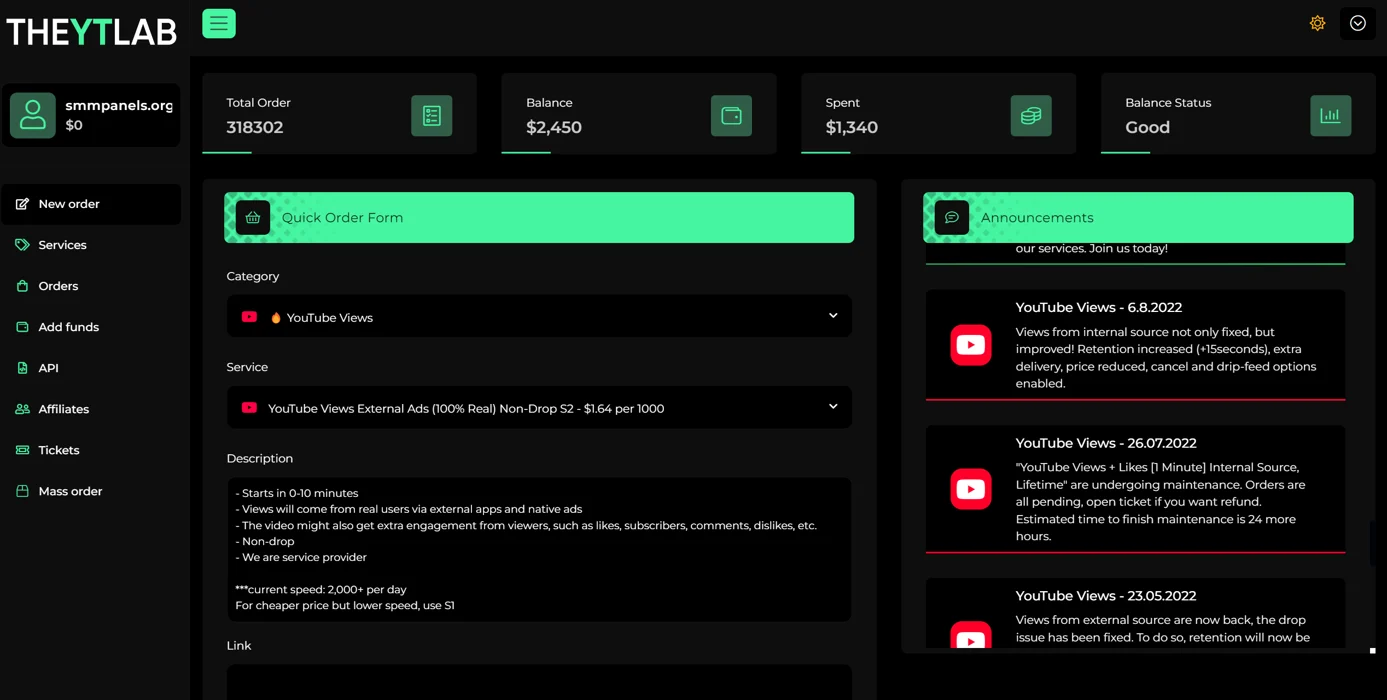Screen dimensions: 1387x700
Task: Click YouTube icon for 6.8.2022 announcement
Action: point(971,345)
